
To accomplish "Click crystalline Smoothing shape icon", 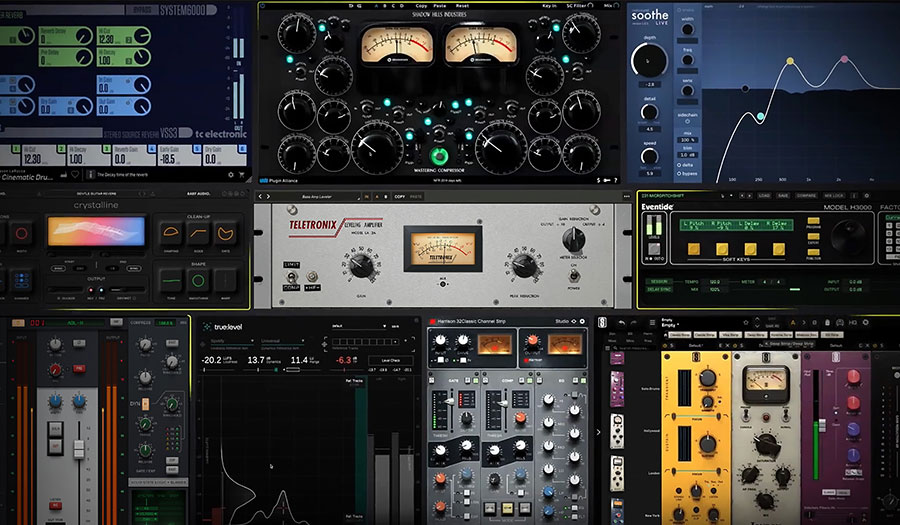I will point(198,281).
